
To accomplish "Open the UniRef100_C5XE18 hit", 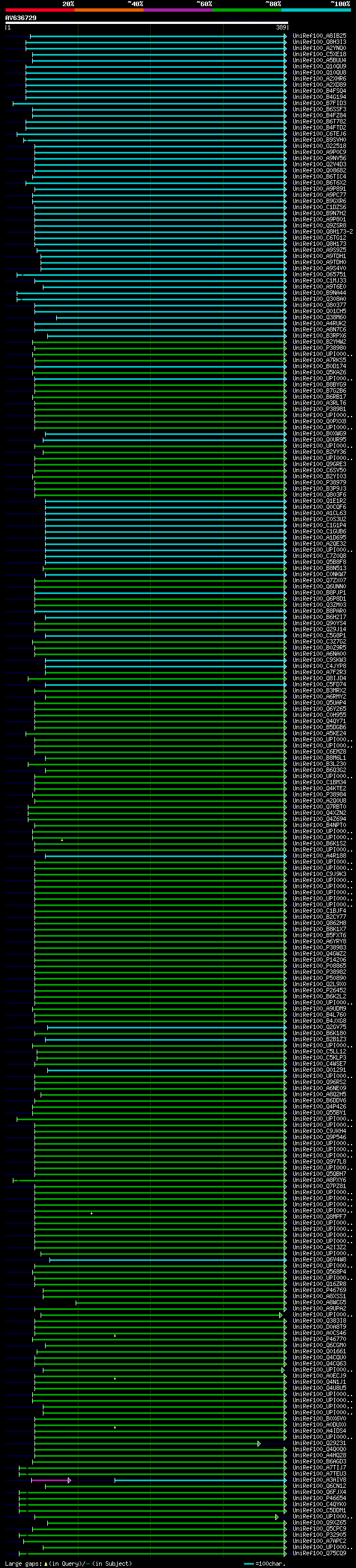I will pos(319,55).
